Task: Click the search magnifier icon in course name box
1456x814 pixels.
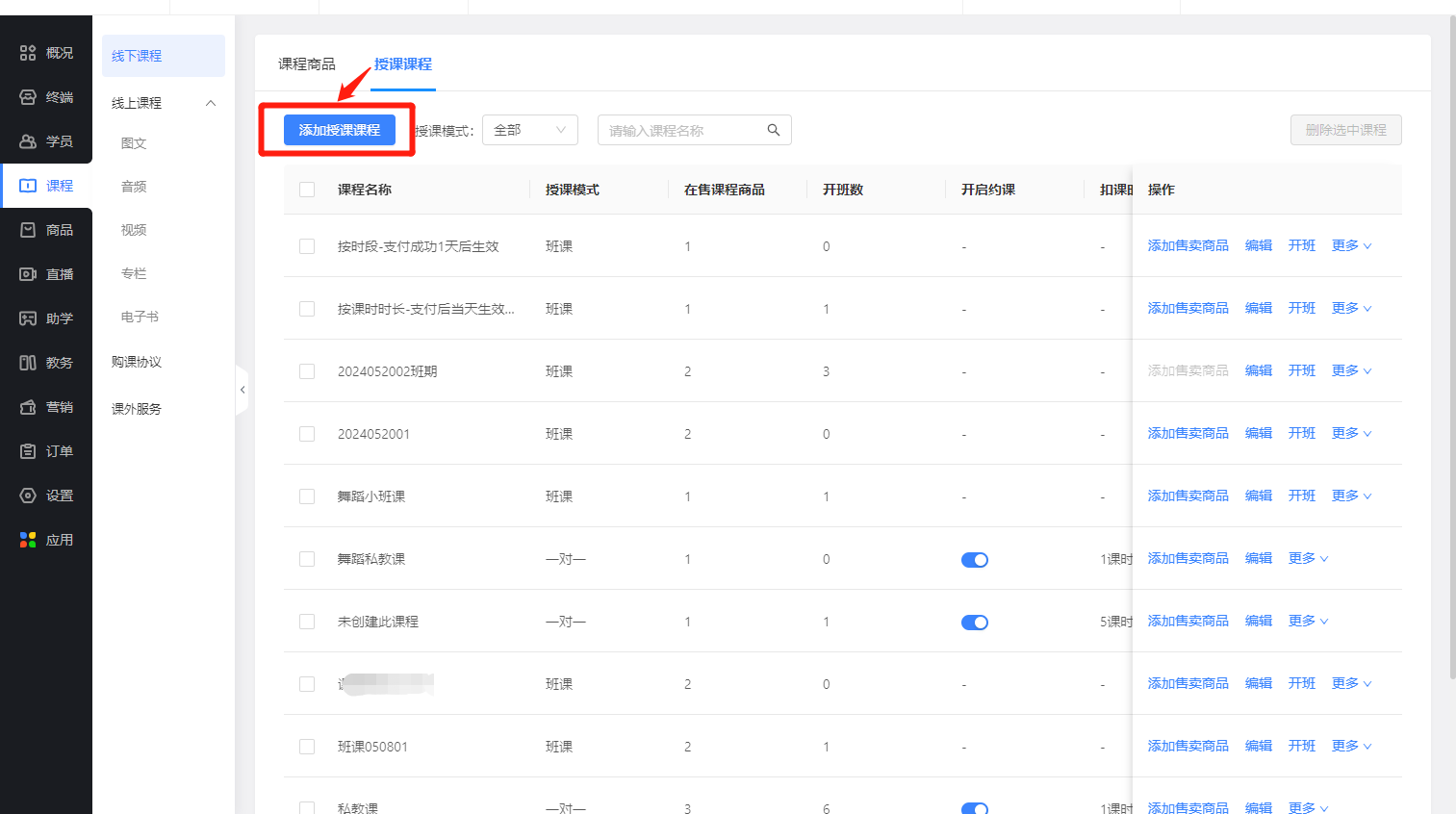Action: pos(774,130)
